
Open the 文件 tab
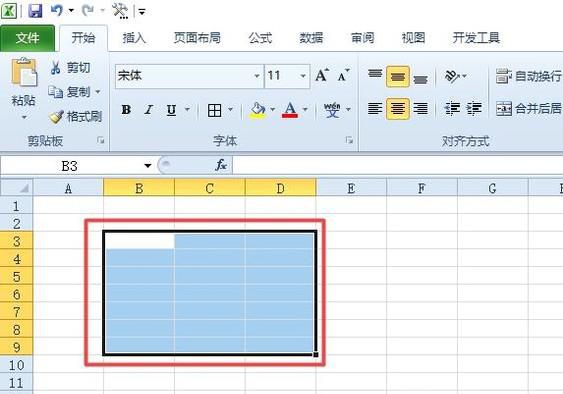[28, 38]
